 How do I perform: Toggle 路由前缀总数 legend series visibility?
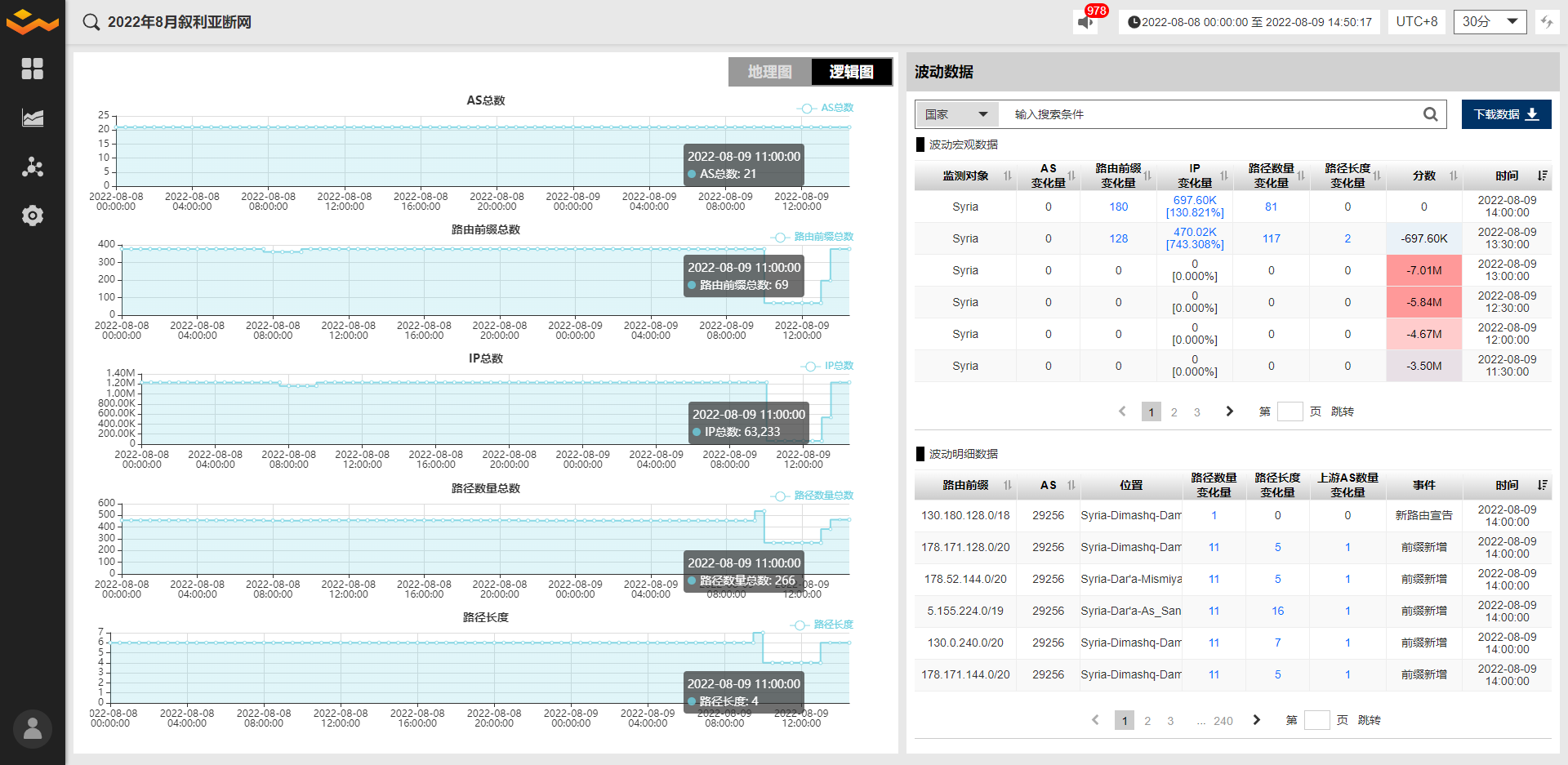click(x=813, y=237)
